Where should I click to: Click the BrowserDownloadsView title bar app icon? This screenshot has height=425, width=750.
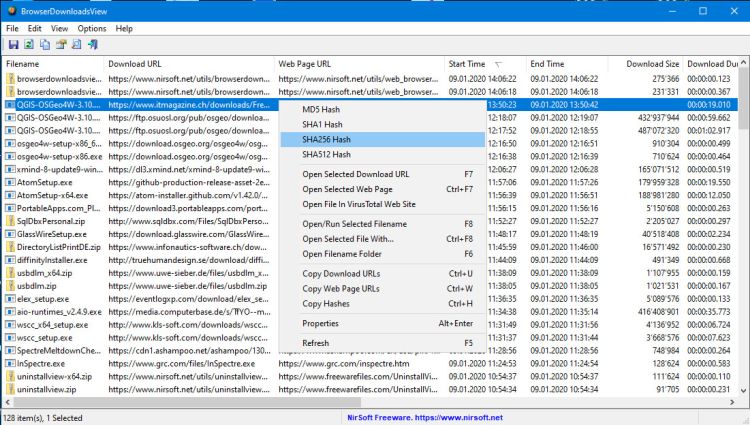(11, 11)
